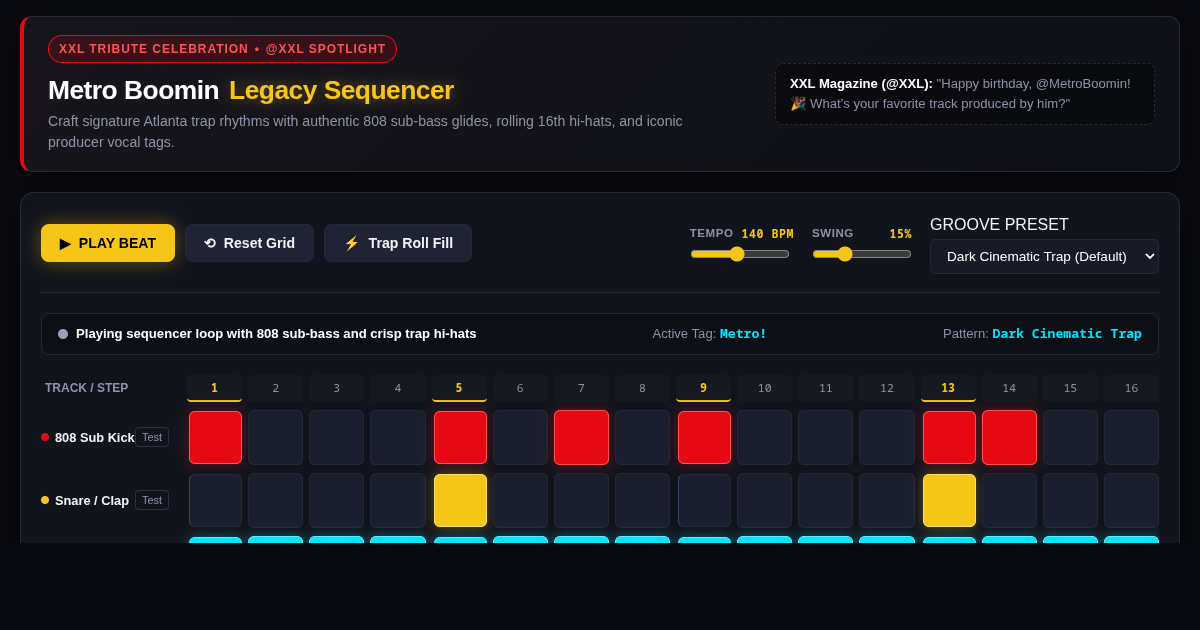This screenshot has height=630, width=1200.
Task: Toggle 808 Sub Kick step 3
Action: [336, 437]
